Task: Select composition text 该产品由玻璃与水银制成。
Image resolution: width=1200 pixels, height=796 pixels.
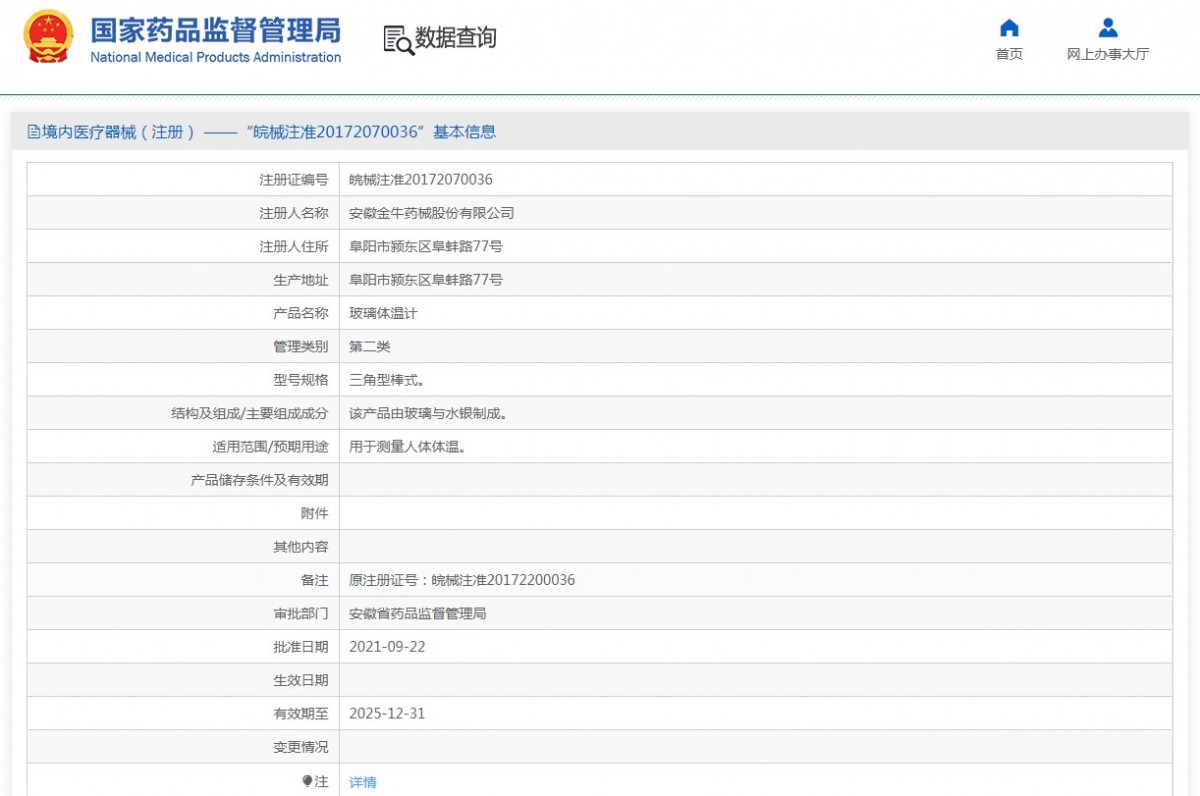Action: pos(428,413)
